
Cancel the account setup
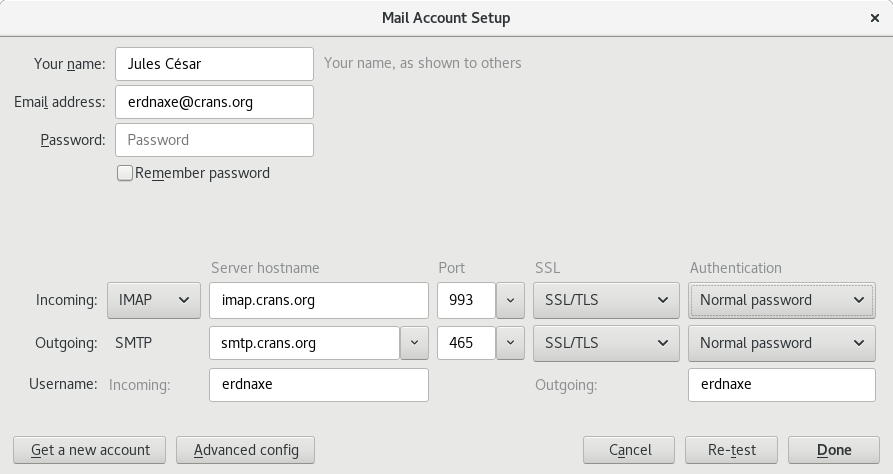click(x=629, y=450)
